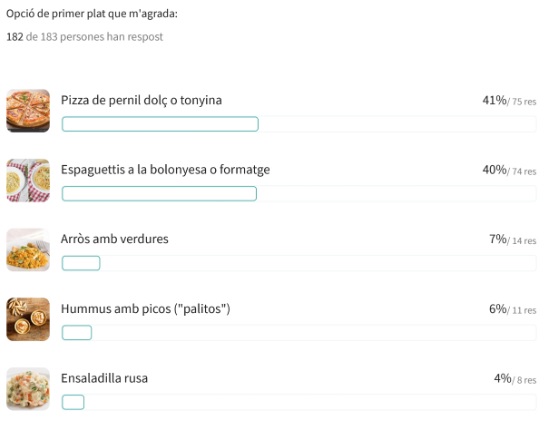
Task: Click the Arròs amb verdures progress bar
Action: [299, 263]
